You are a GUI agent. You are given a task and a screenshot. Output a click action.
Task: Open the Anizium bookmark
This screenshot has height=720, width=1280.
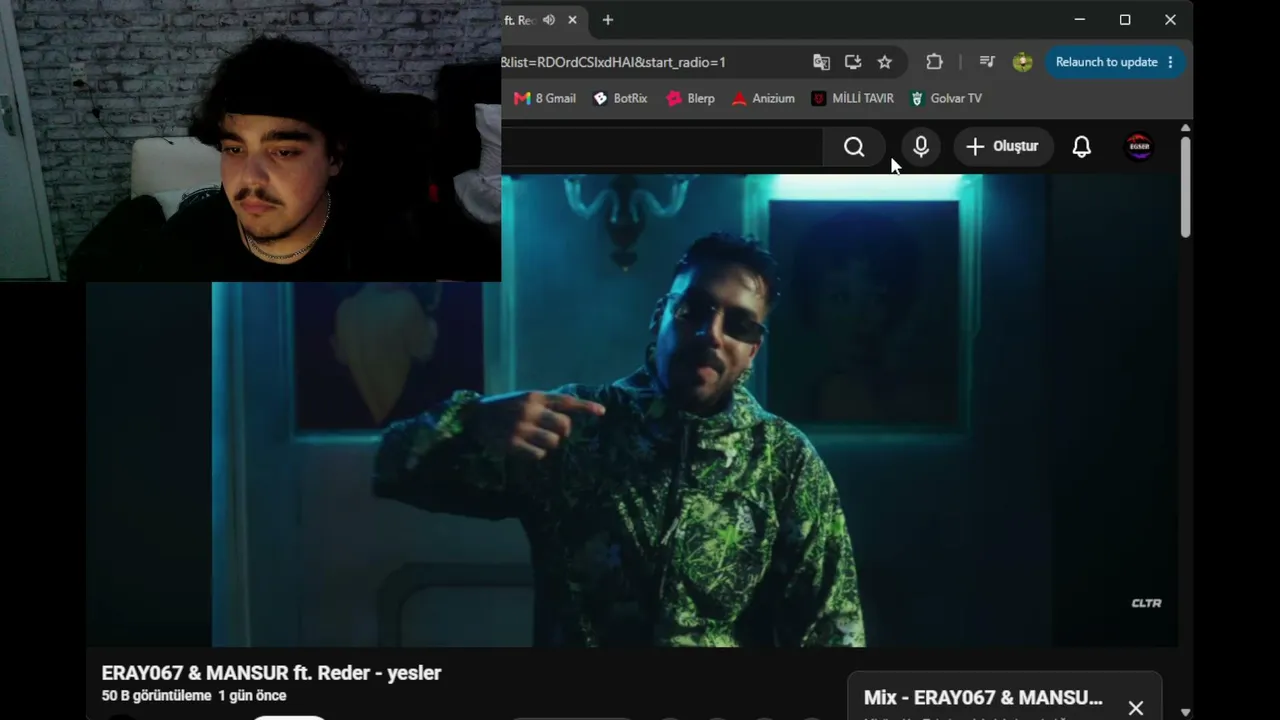pyautogui.click(x=763, y=98)
